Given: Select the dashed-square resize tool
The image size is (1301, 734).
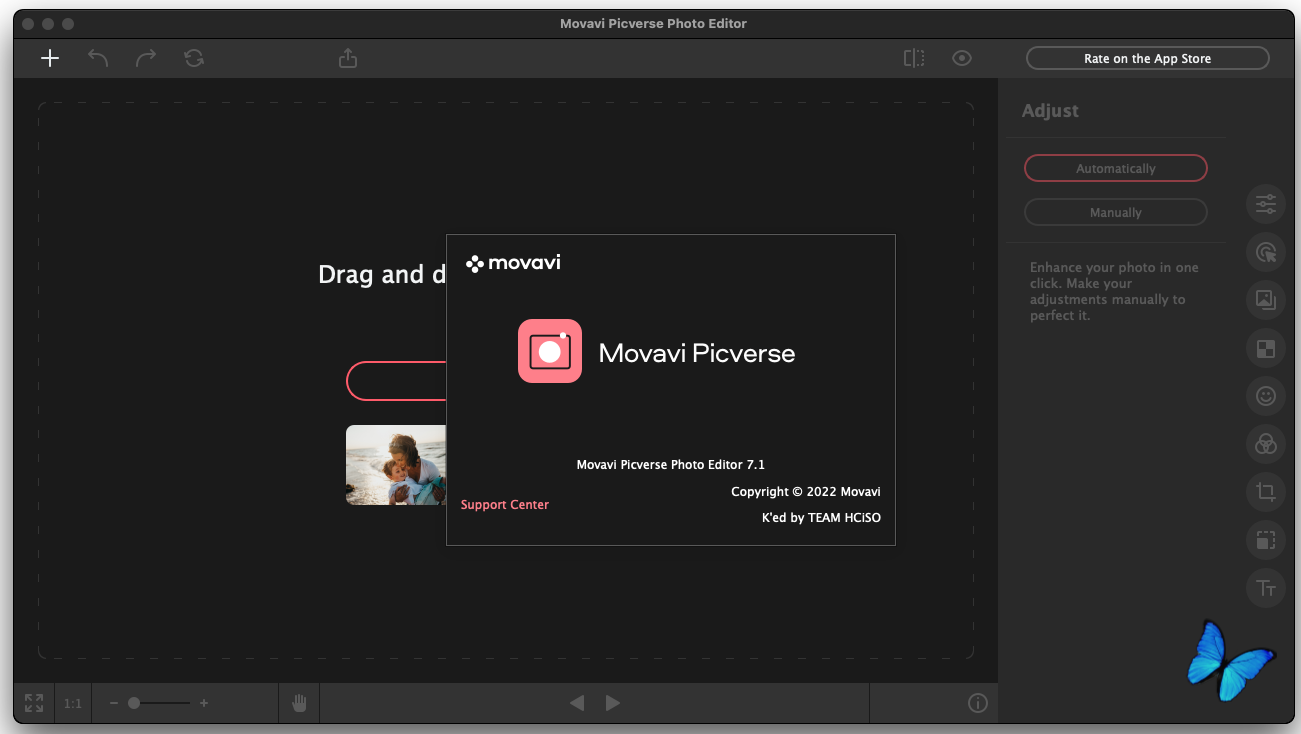Looking at the screenshot, I should click(x=1266, y=540).
